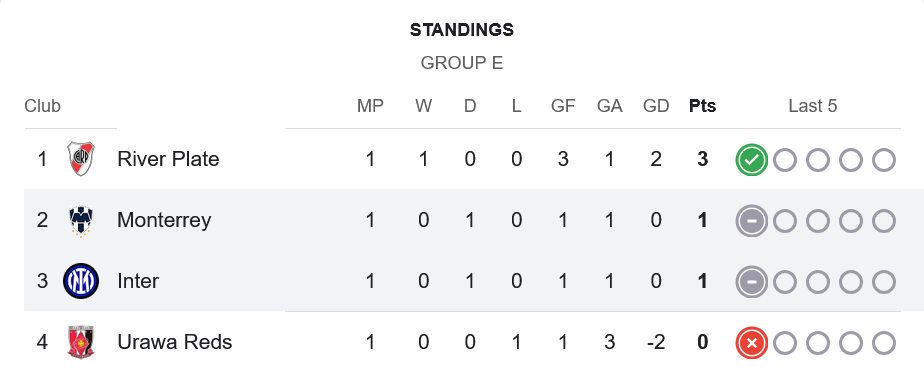Click the Urawa Reds club crest
Image resolution: width=924 pixels, height=390 pixels.
click(x=81, y=342)
